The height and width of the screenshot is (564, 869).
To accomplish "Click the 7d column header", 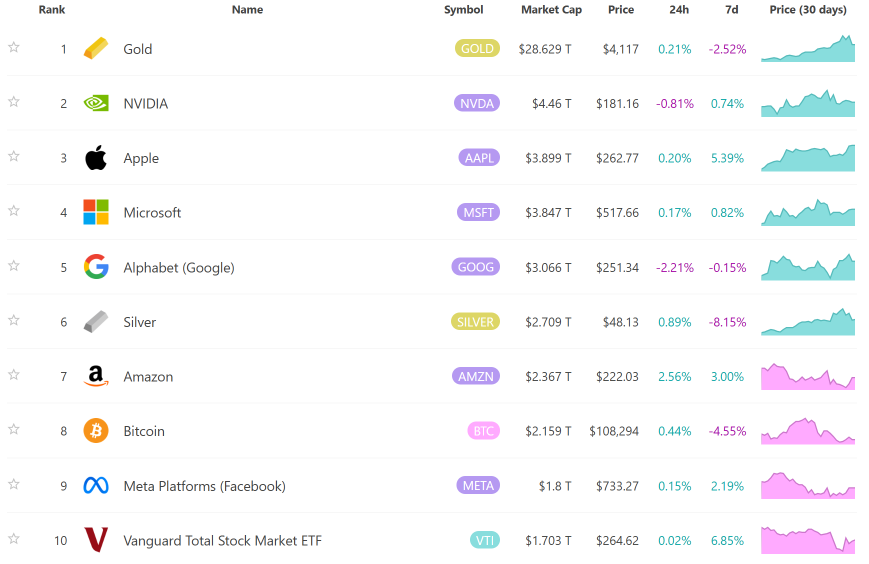I will [731, 10].
